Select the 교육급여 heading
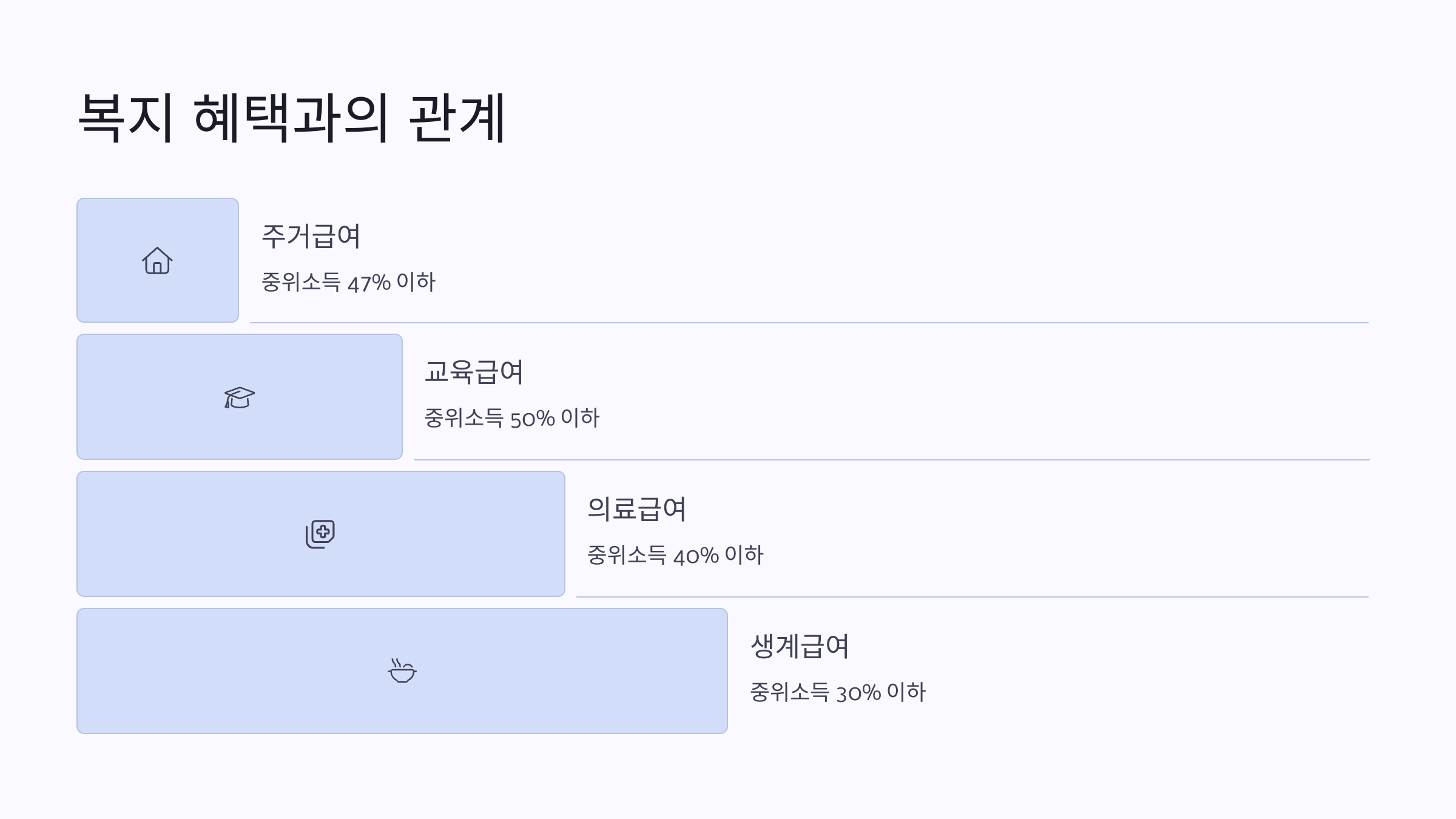Screen dimensions: 1456x819 tap(473, 372)
